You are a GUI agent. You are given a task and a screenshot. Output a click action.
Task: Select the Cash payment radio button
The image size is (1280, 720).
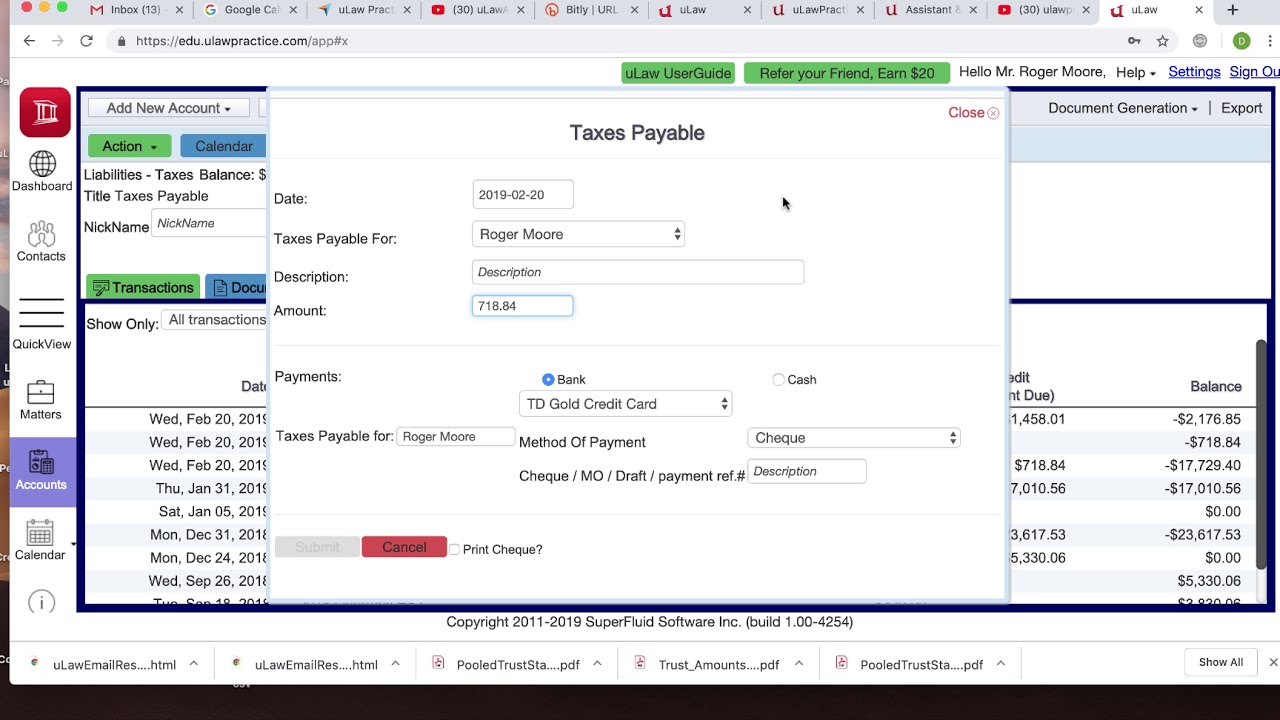coord(779,380)
